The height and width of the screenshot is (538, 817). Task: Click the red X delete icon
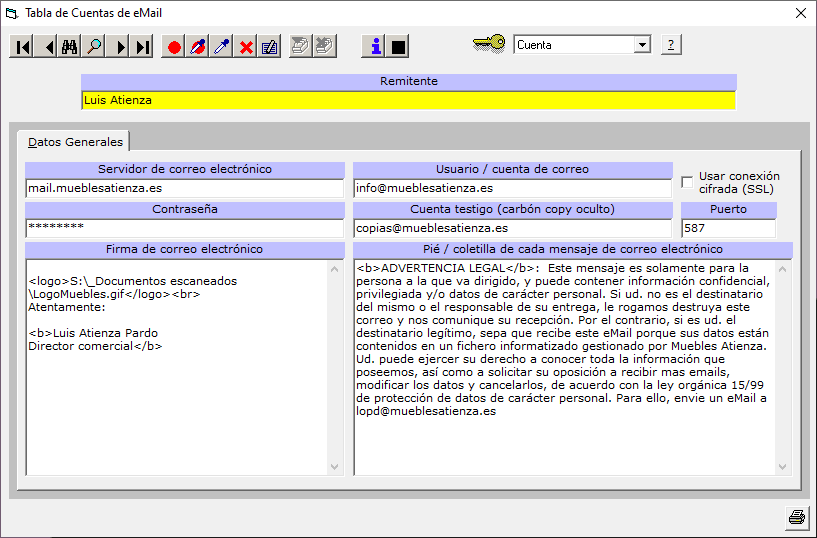246,46
